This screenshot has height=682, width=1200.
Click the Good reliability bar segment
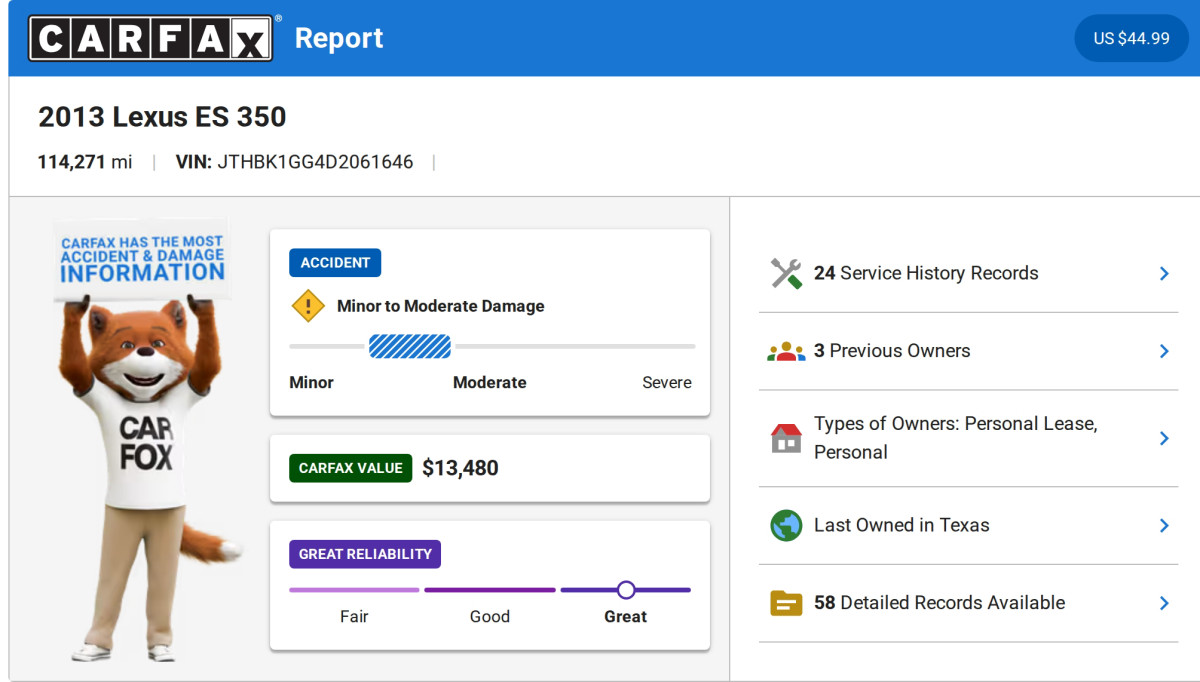490,590
